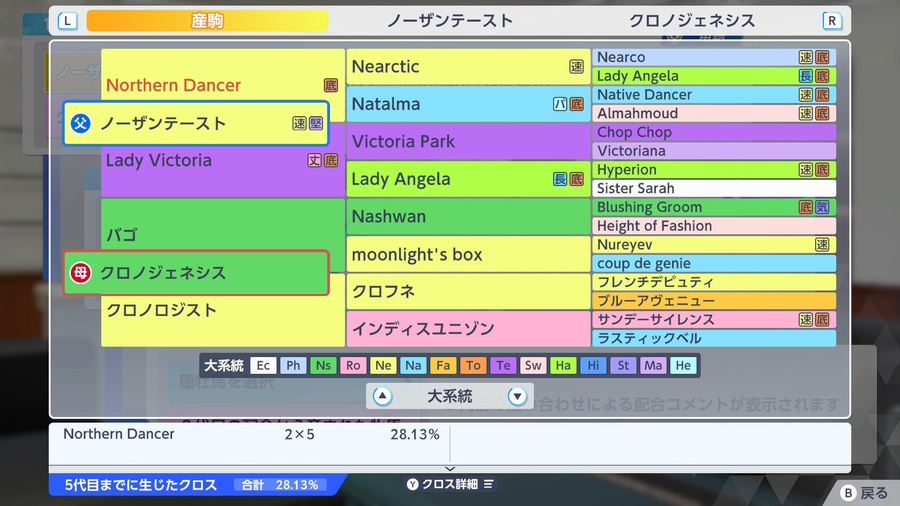This screenshot has height=506, width=900.
Task: Click the ラスティックベル row
Action: click(x=714, y=338)
